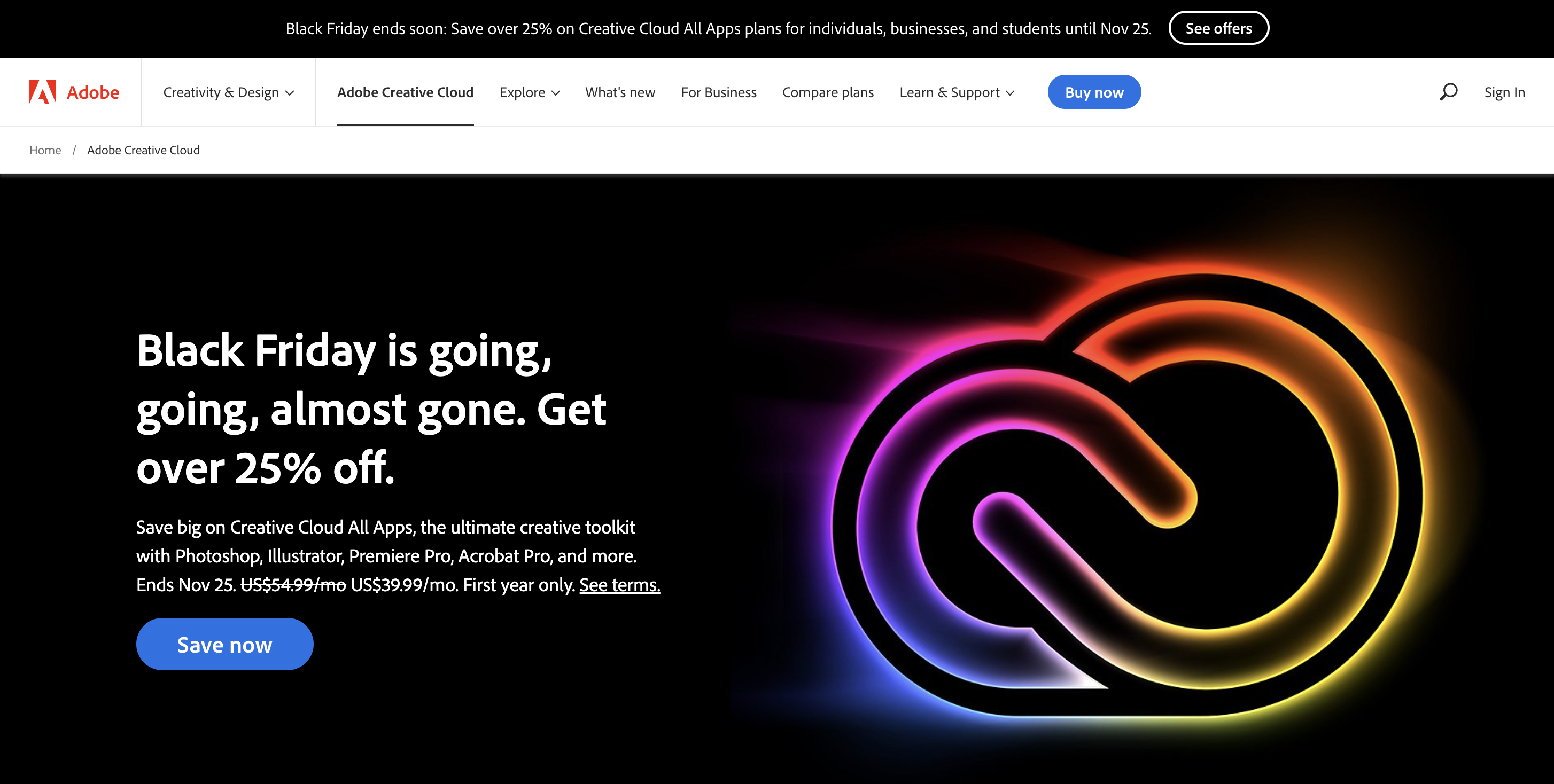Click the Adobe Creative Cloud breadcrumb
The width and height of the screenshot is (1554, 784).
tap(143, 150)
